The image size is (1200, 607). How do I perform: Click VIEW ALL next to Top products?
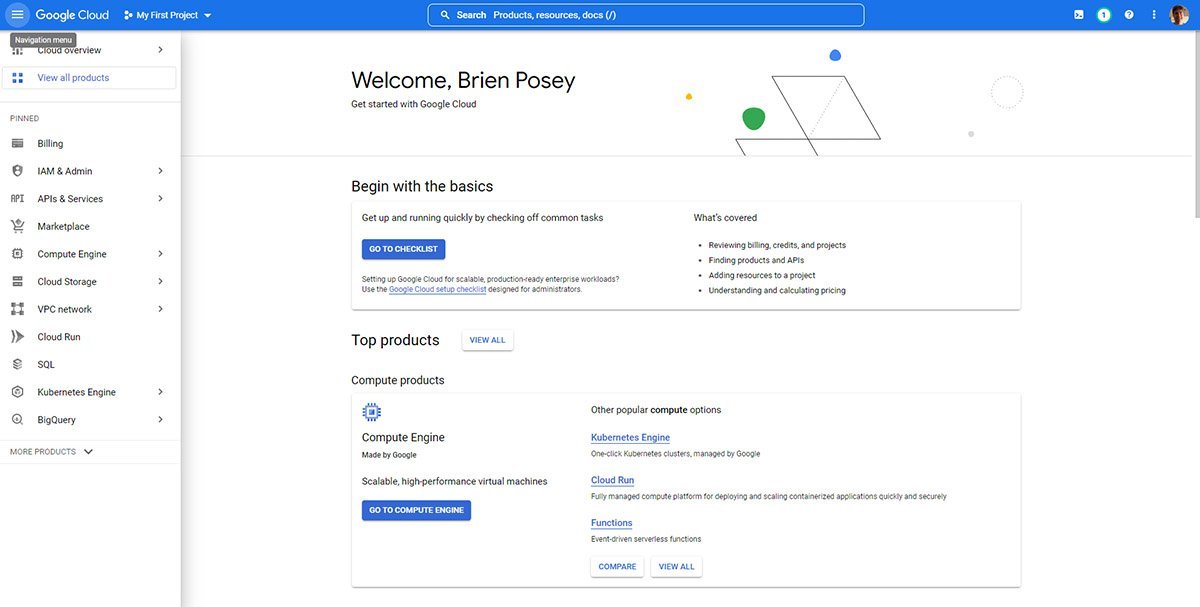coord(487,340)
